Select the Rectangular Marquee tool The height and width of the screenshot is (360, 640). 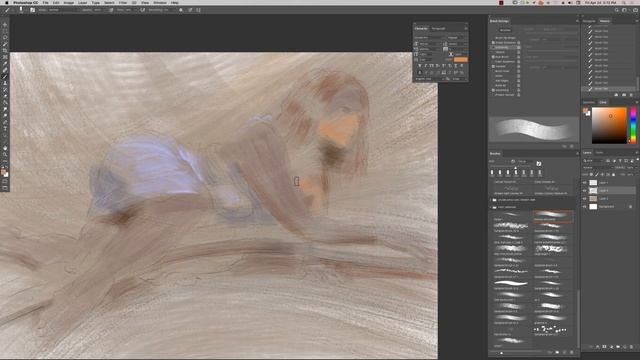5,31
